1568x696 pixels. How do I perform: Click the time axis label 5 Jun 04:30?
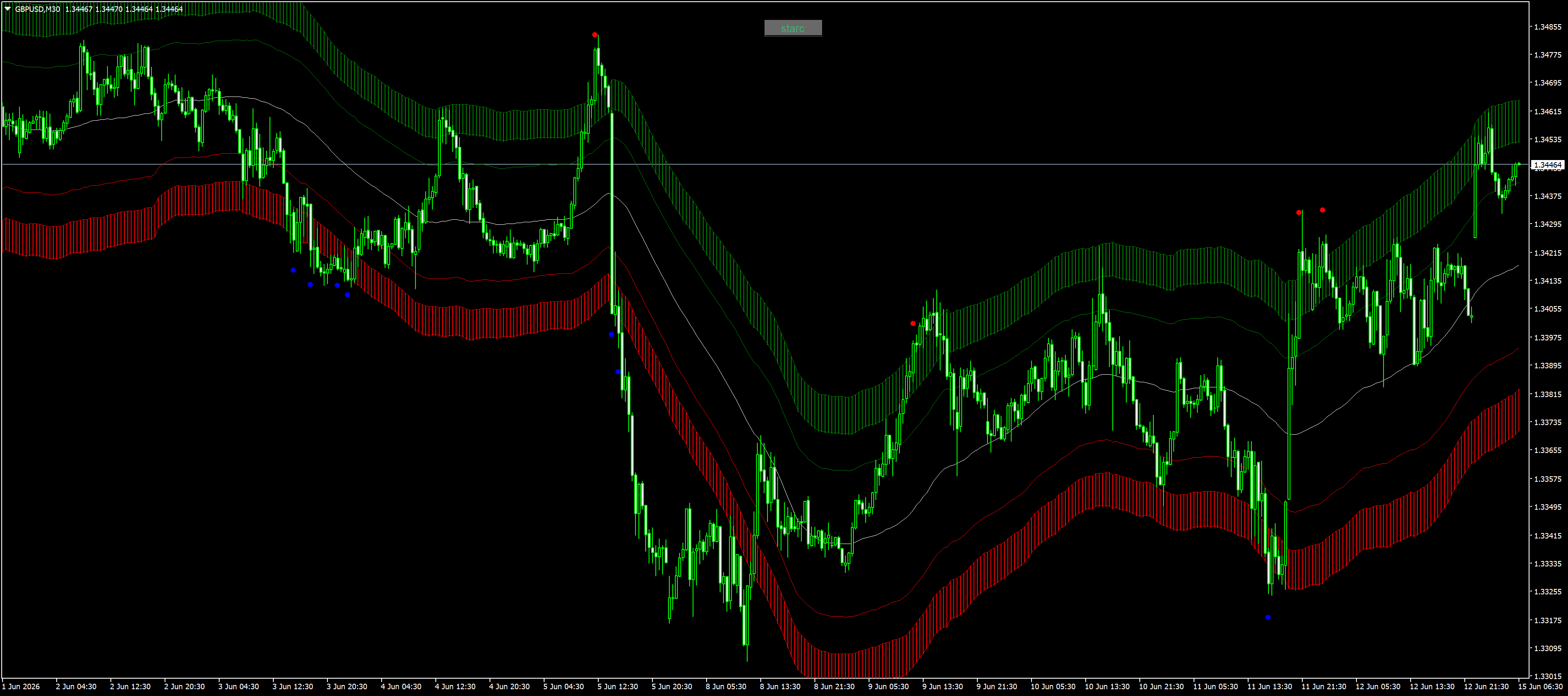564,686
